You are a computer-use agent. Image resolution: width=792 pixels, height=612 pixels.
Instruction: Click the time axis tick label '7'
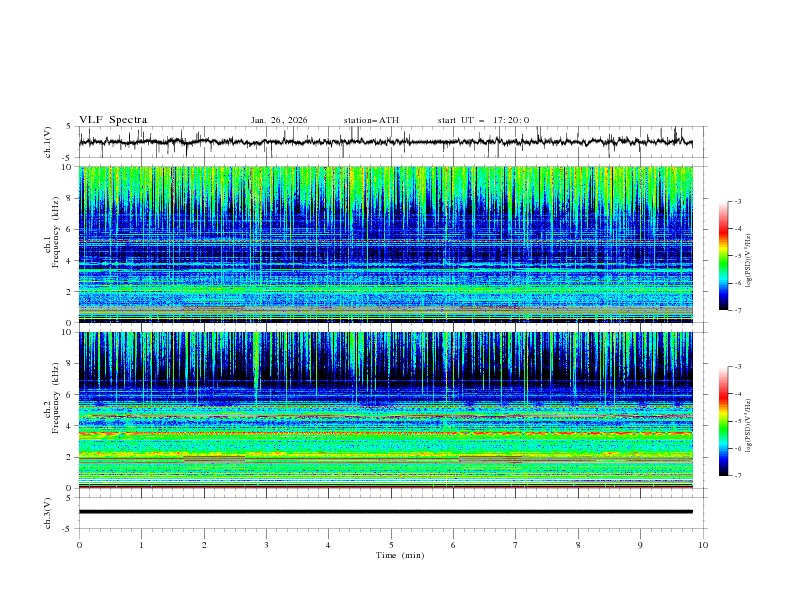pyautogui.click(x=516, y=545)
